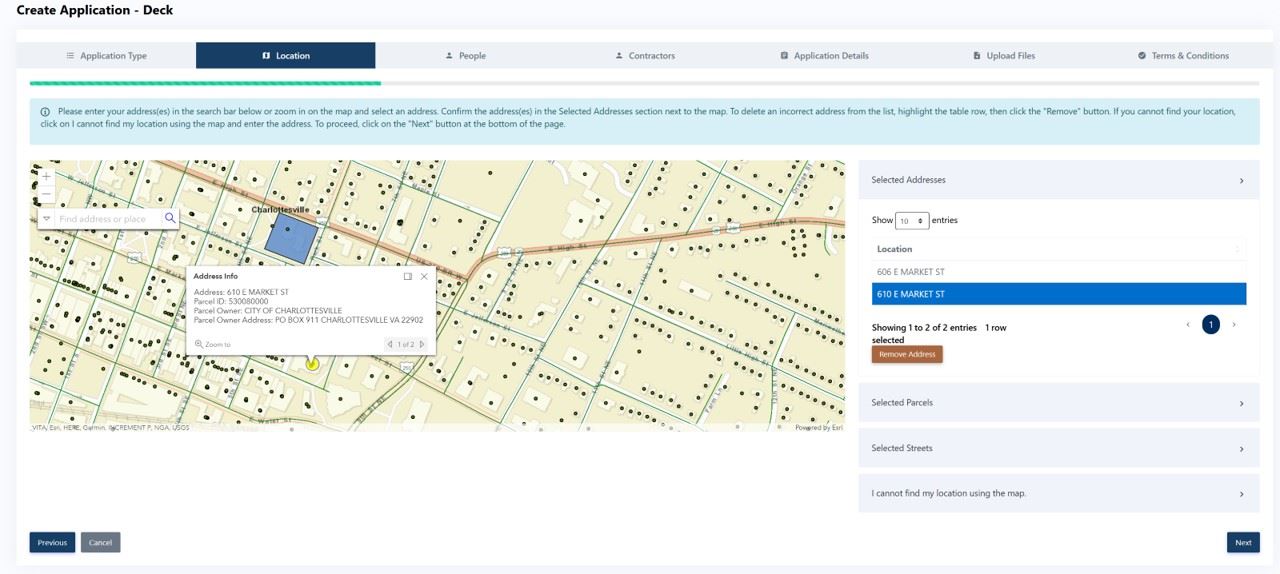The image size is (1280, 574).
Task: Open the Show entries count dropdown
Action: (x=911, y=220)
